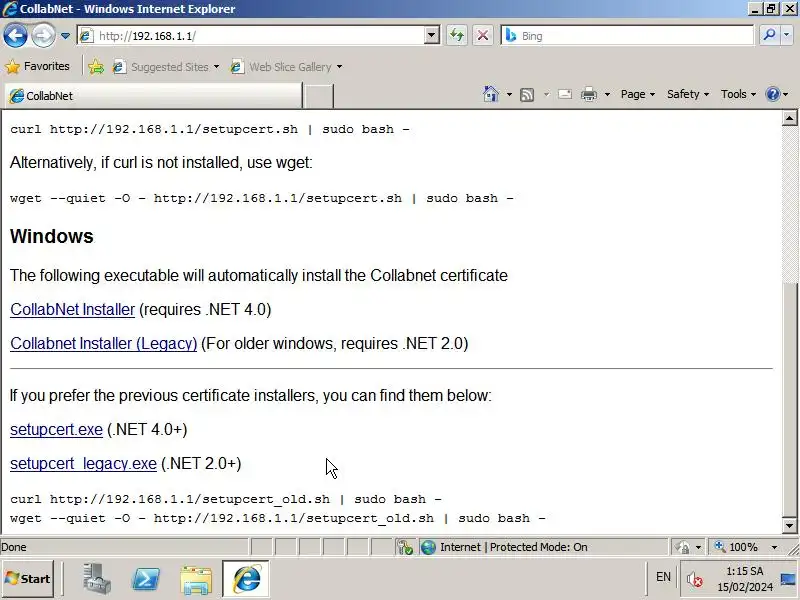This screenshot has height=600, width=800.
Task: Click the Stop loading red X icon
Action: [483, 36]
